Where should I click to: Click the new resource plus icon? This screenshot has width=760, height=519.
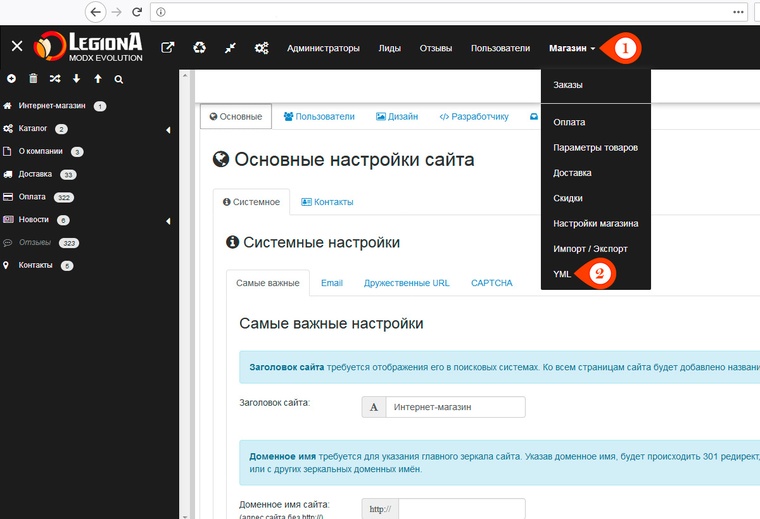(x=11, y=78)
